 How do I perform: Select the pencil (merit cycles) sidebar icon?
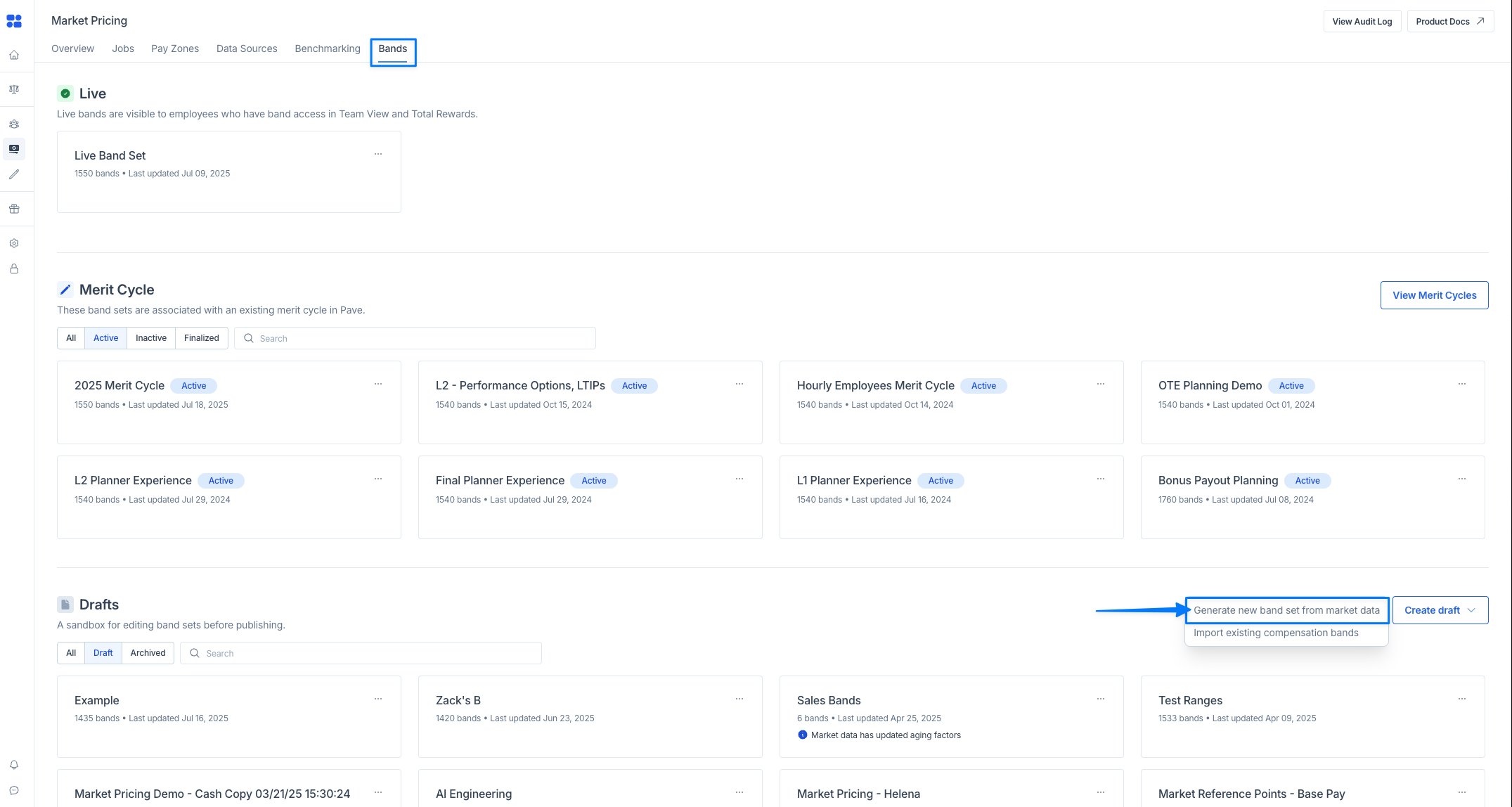tap(14, 174)
